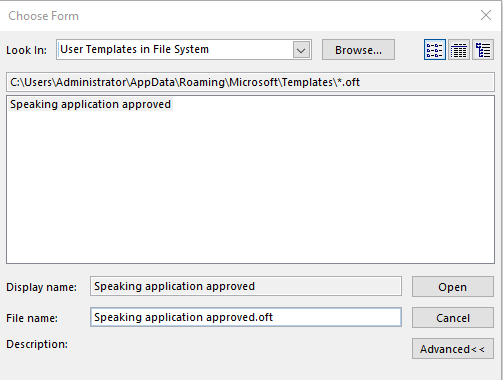Select Speaking application approved template in list

click(90, 104)
